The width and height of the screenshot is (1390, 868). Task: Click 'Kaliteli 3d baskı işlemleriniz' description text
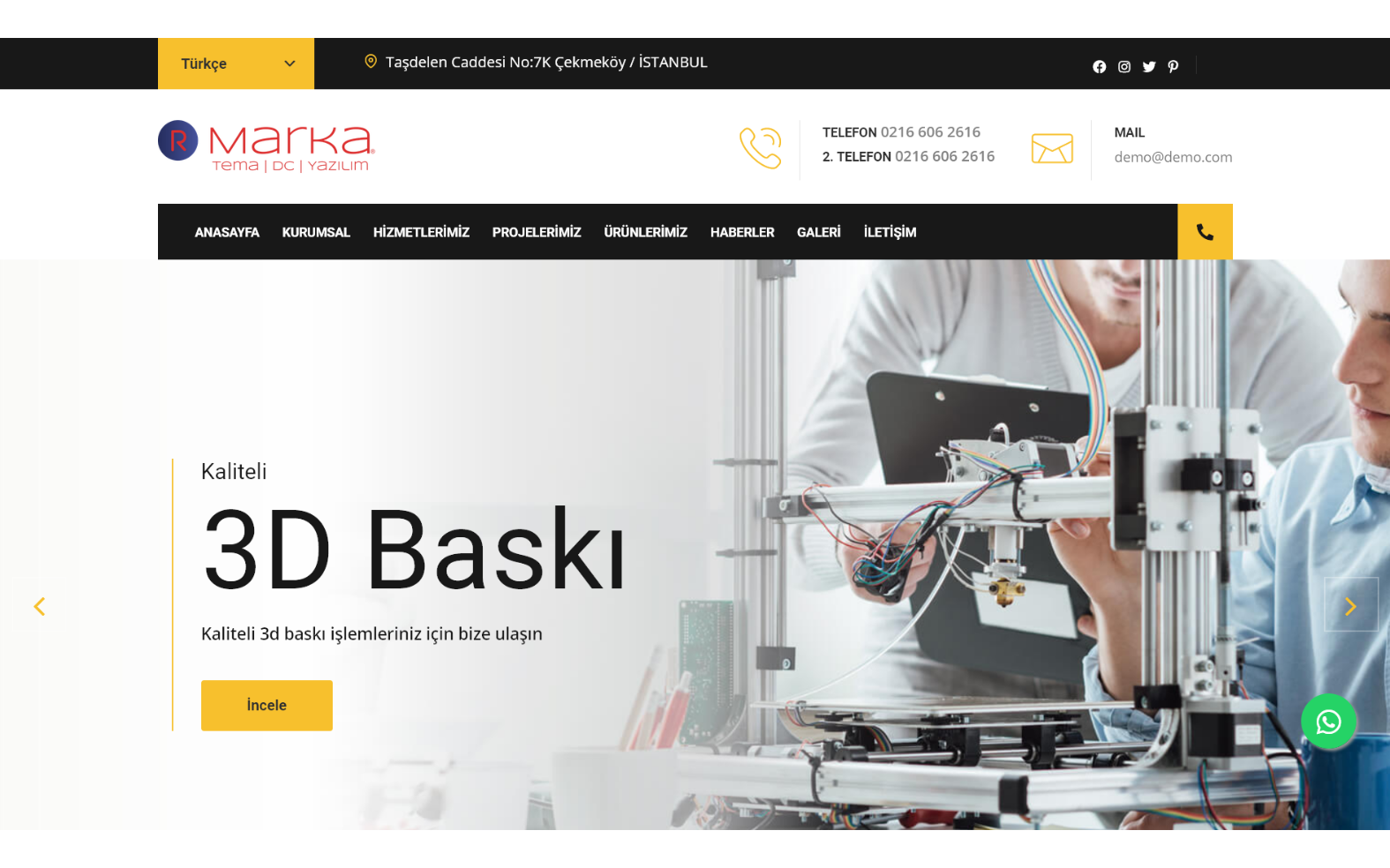pos(372,633)
